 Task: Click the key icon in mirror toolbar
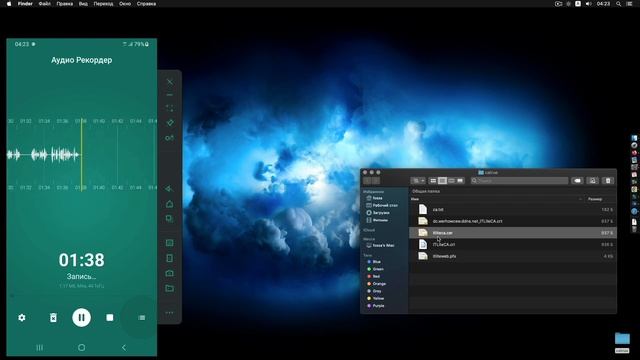(x=170, y=138)
